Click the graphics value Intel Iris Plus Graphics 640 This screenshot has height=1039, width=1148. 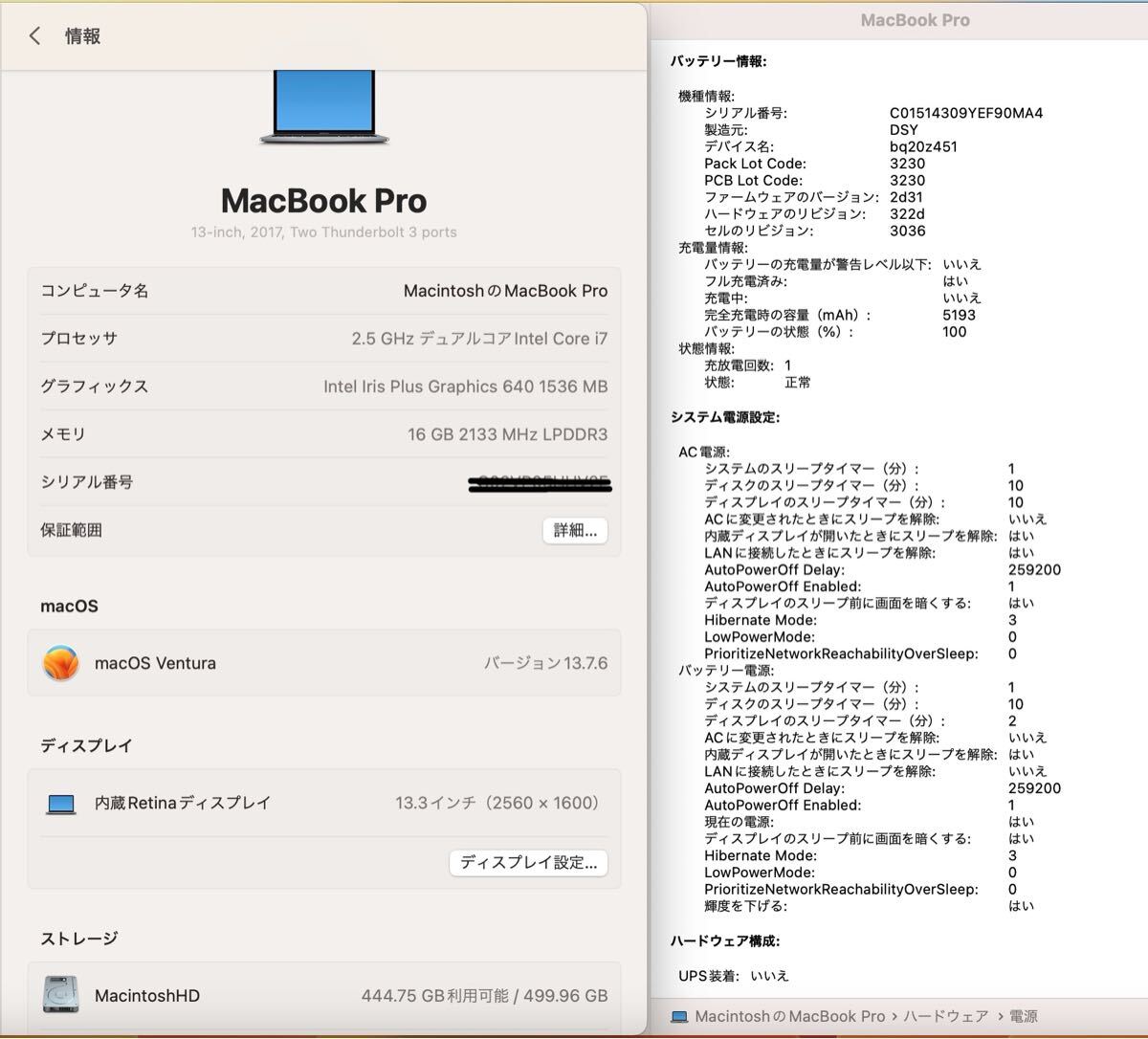point(465,387)
